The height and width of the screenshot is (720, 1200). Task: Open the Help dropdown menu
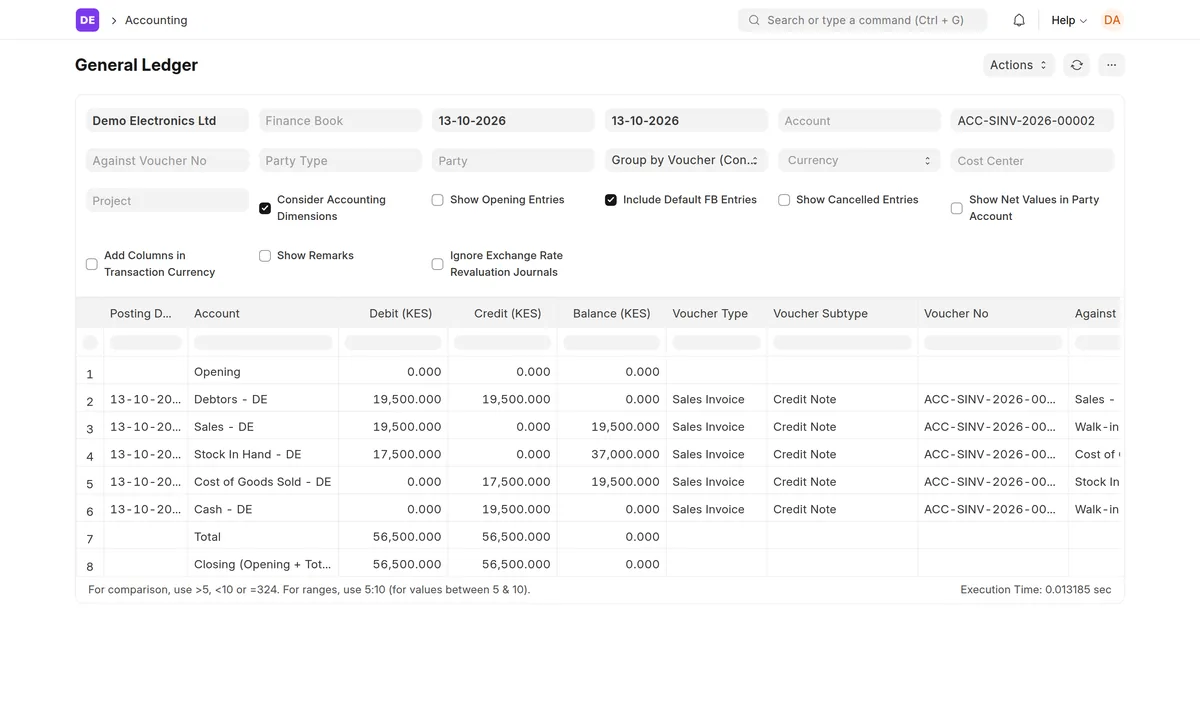pos(1069,20)
